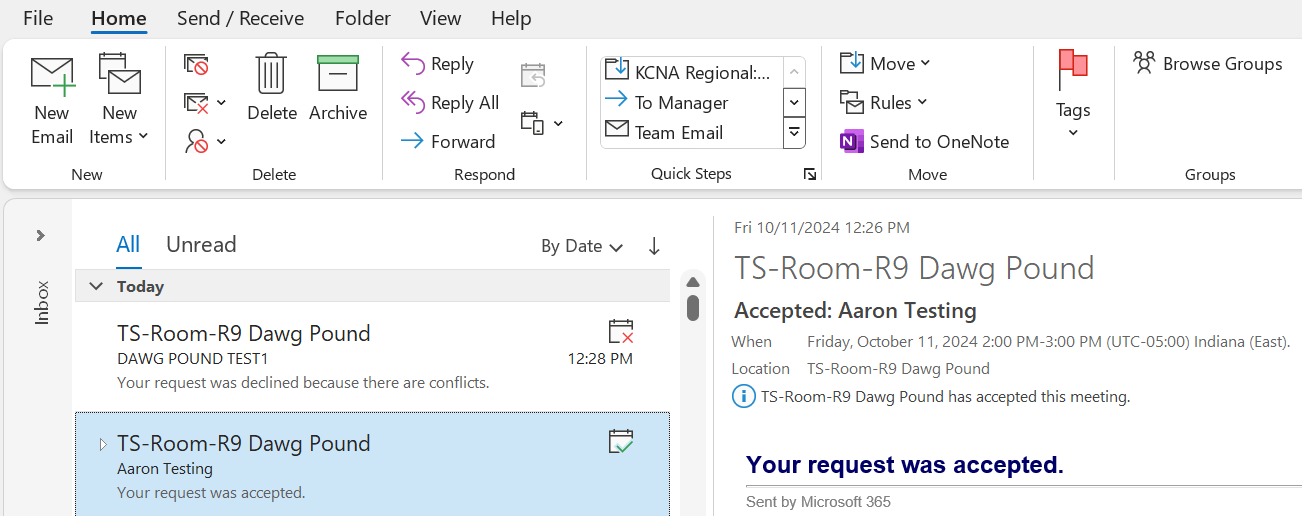
Task: Click Send to OneNote icon
Action: tap(852, 141)
